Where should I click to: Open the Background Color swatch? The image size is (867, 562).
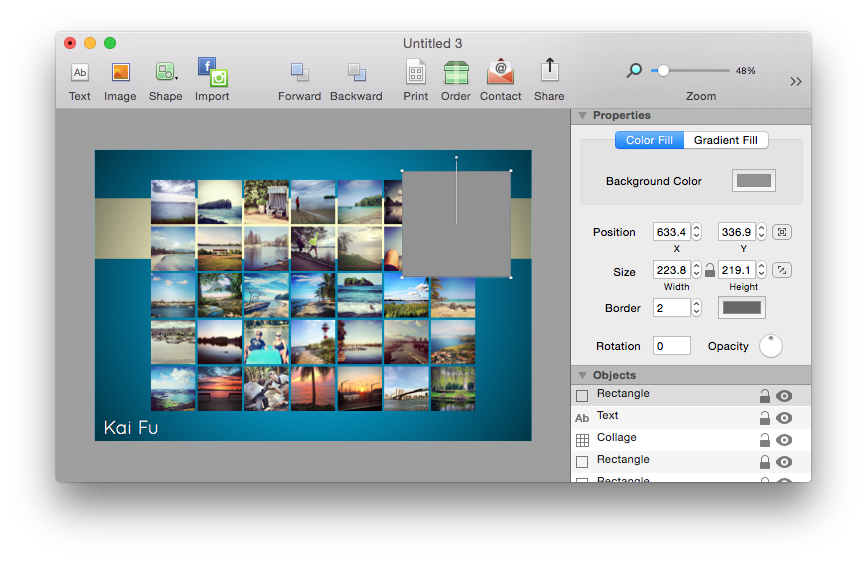[x=754, y=180]
